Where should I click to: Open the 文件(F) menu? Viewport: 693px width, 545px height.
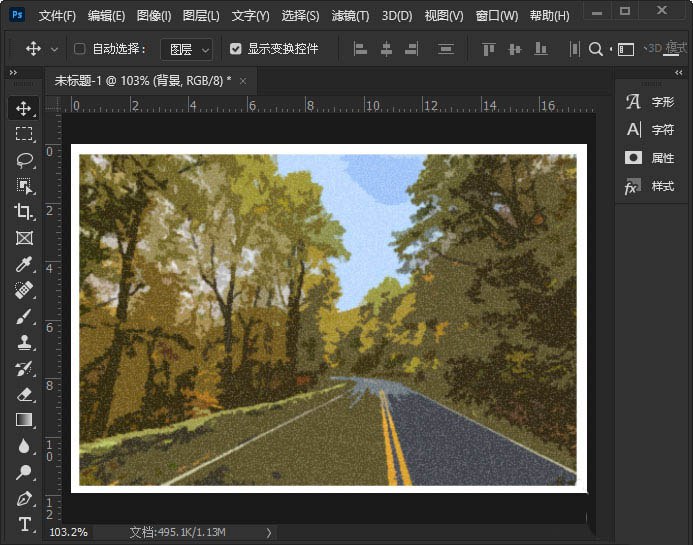[57, 16]
